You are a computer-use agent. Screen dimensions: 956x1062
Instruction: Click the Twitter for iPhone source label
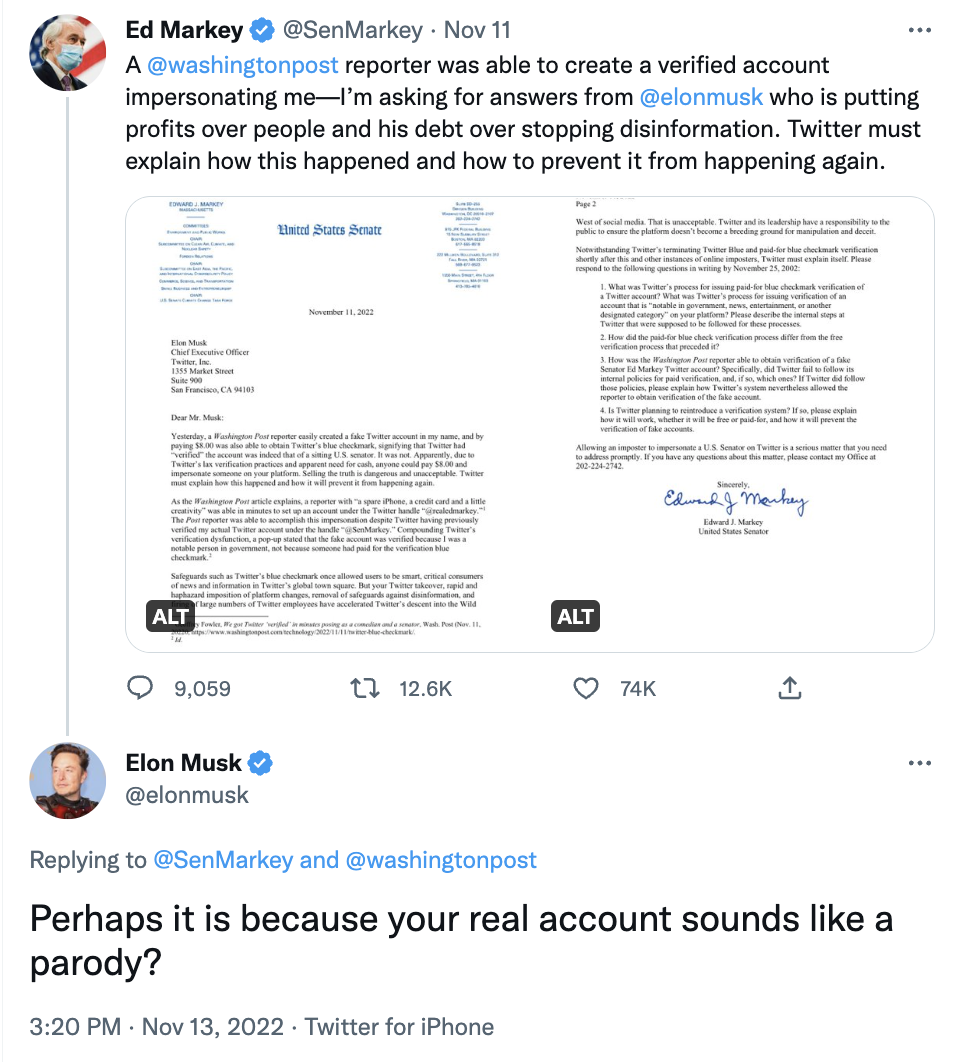click(399, 1027)
